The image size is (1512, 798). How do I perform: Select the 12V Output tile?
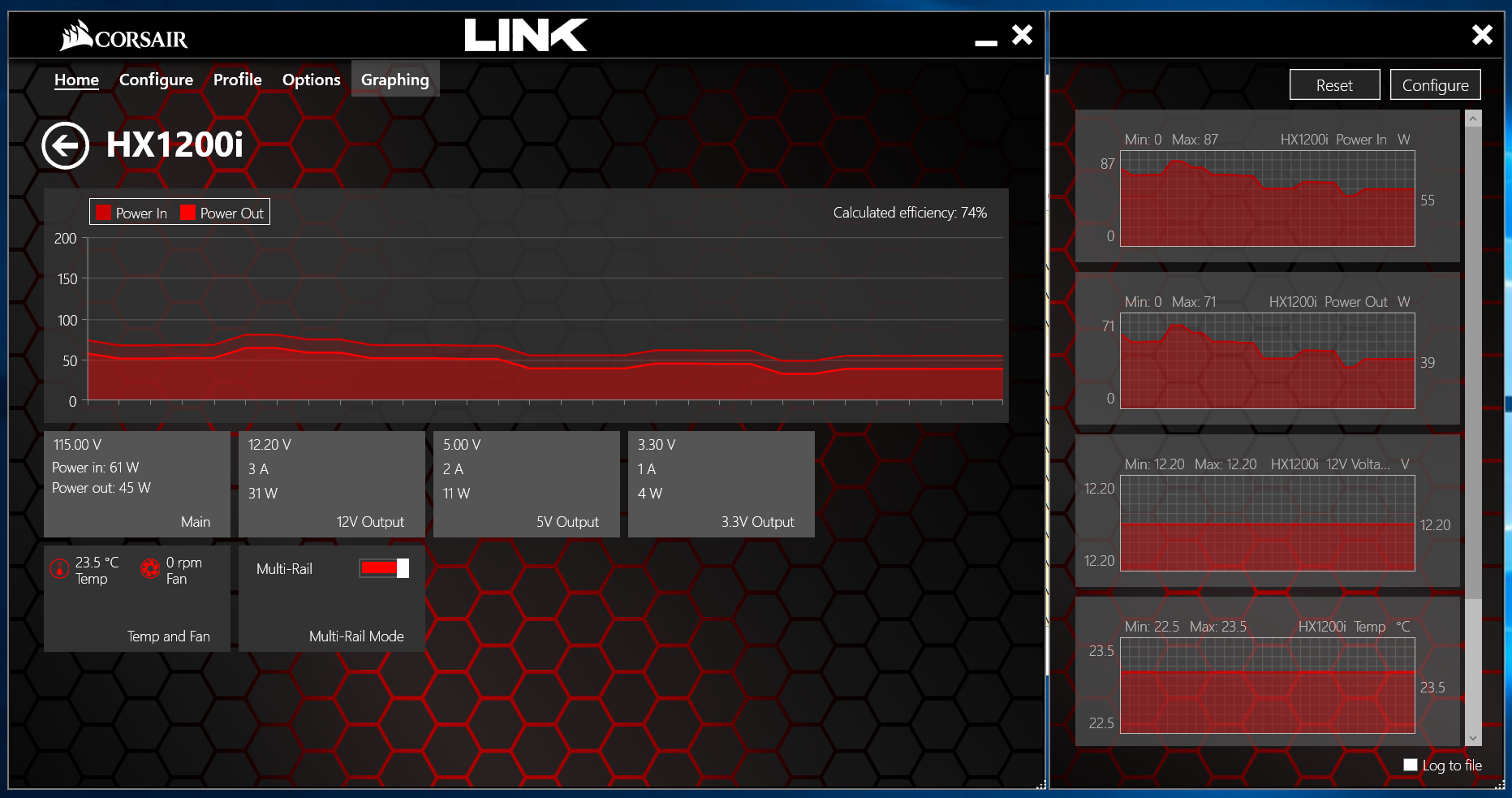coord(331,484)
